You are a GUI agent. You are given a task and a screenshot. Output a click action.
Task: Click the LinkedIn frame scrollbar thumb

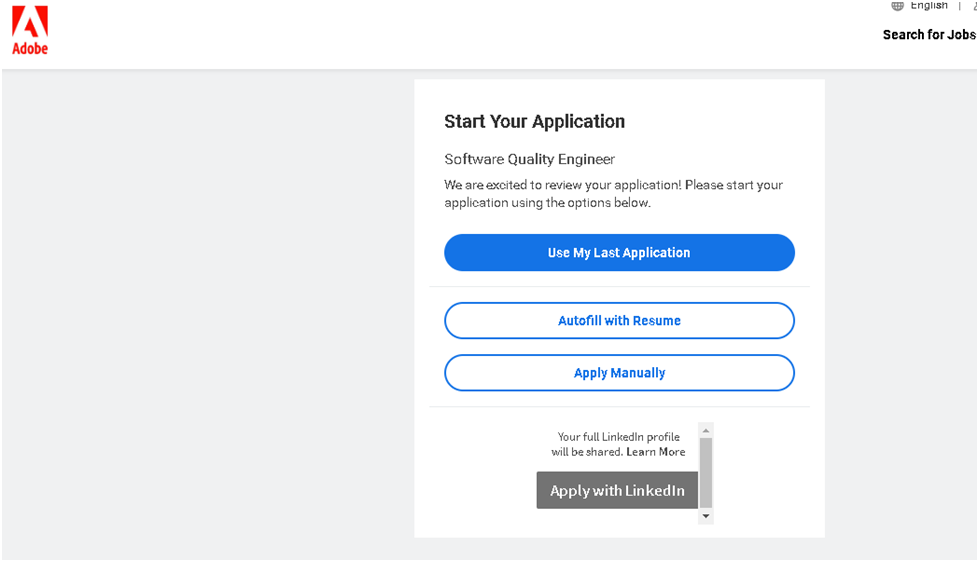click(x=706, y=473)
